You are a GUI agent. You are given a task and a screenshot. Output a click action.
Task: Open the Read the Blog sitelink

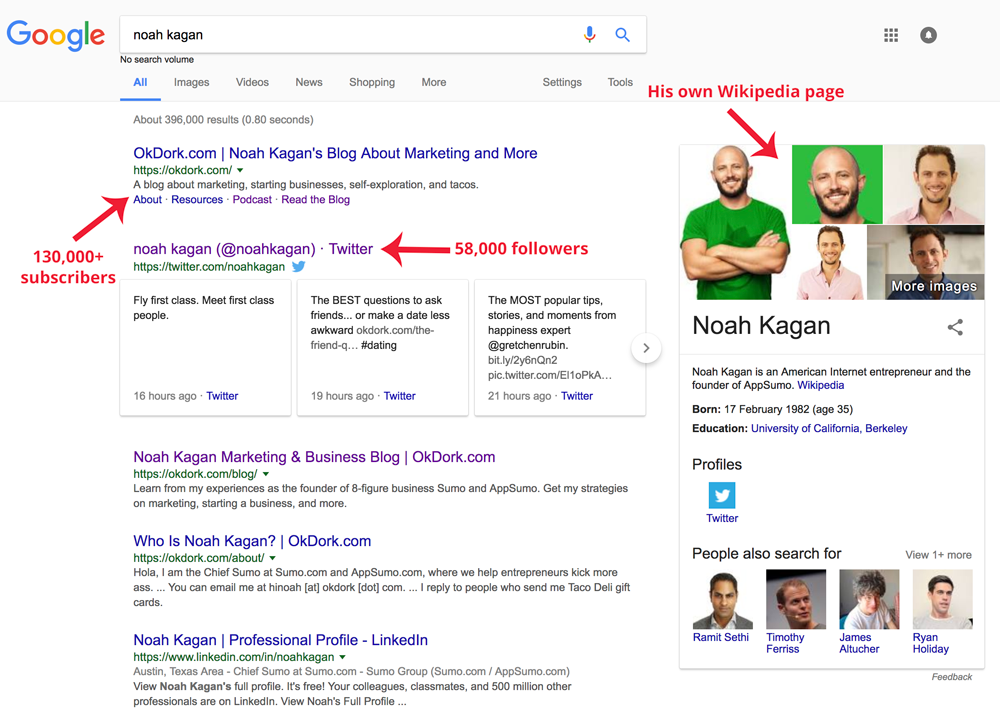pos(316,200)
